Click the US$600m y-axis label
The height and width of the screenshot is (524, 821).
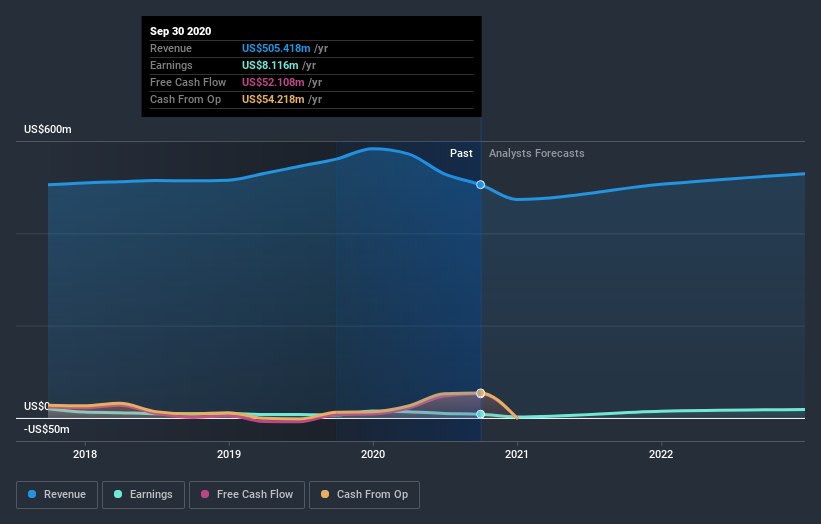click(48, 129)
